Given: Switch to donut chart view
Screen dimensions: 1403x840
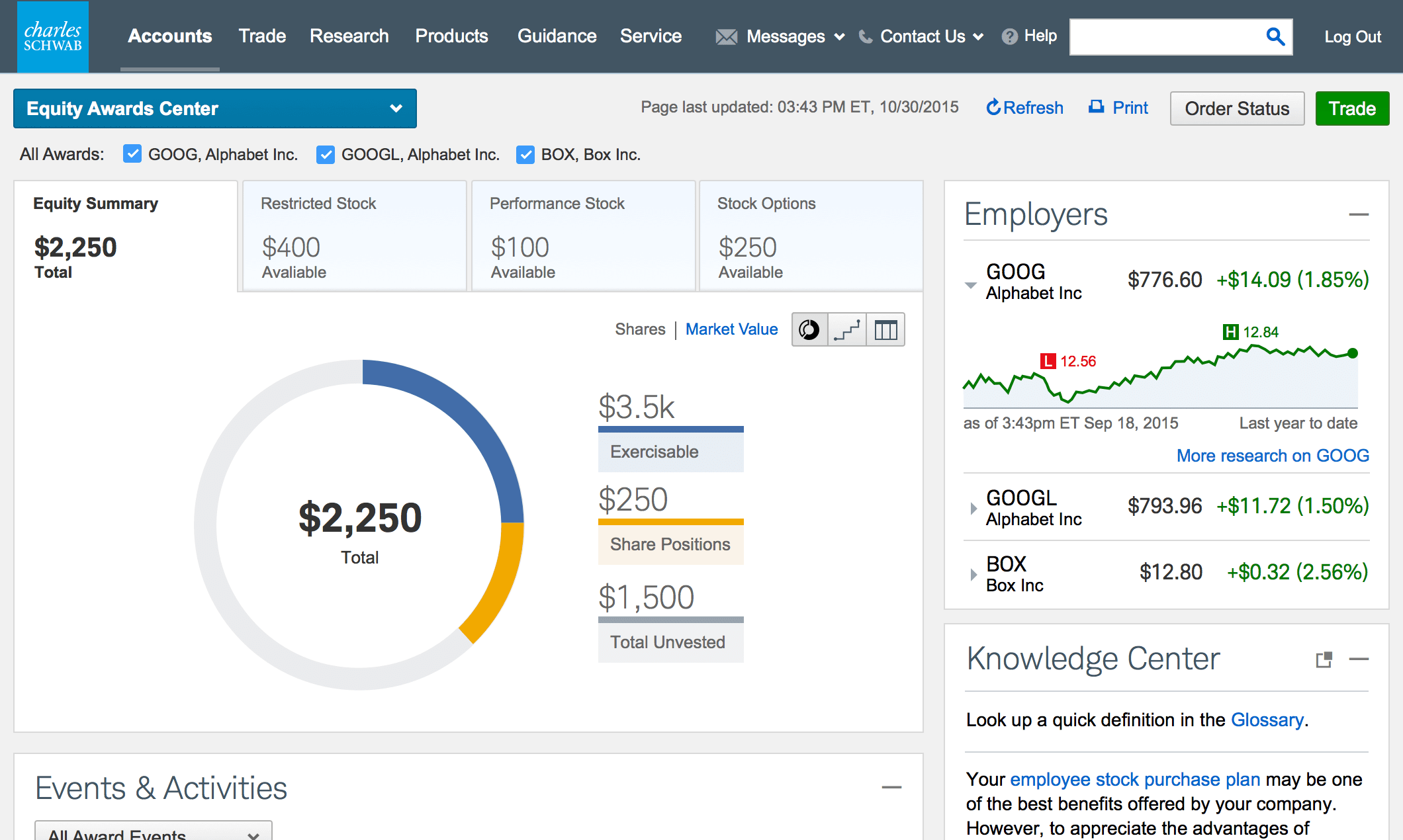Looking at the screenshot, I should [x=809, y=329].
